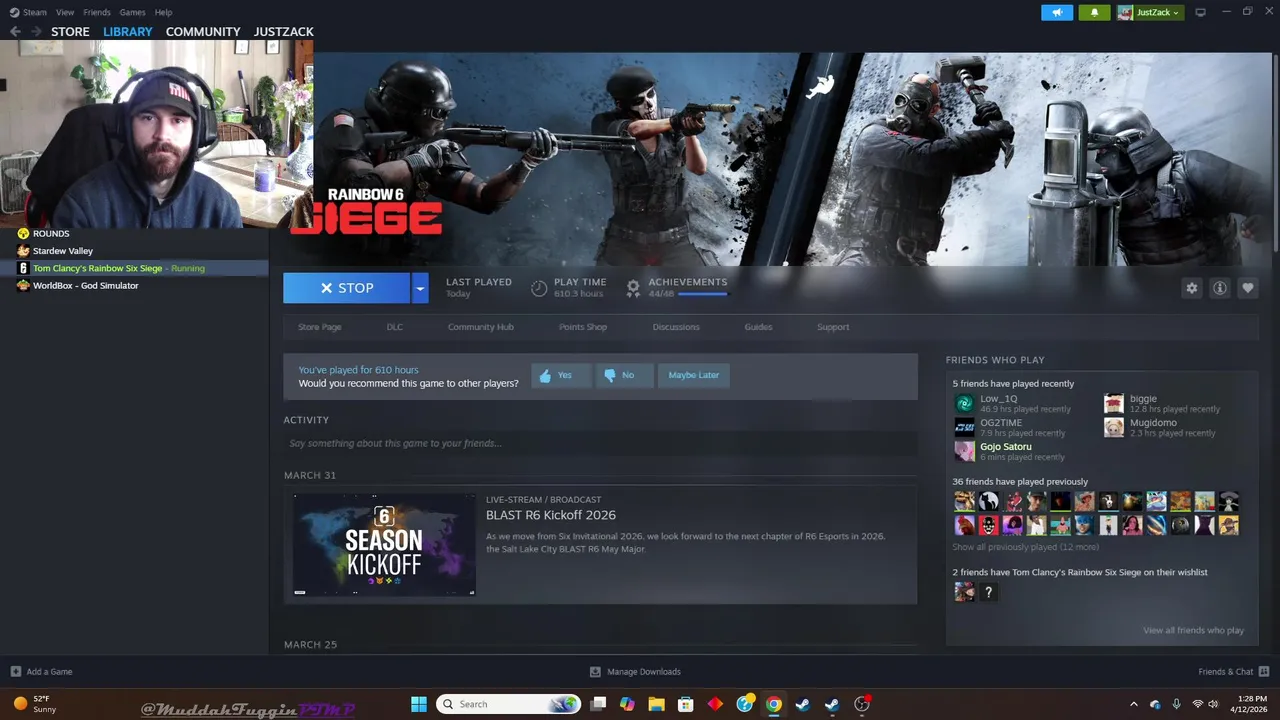This screenshot has width=1280, height=720.
Task: Open the Friends menu
Action: pyautogui.click(x=97, y=12)
